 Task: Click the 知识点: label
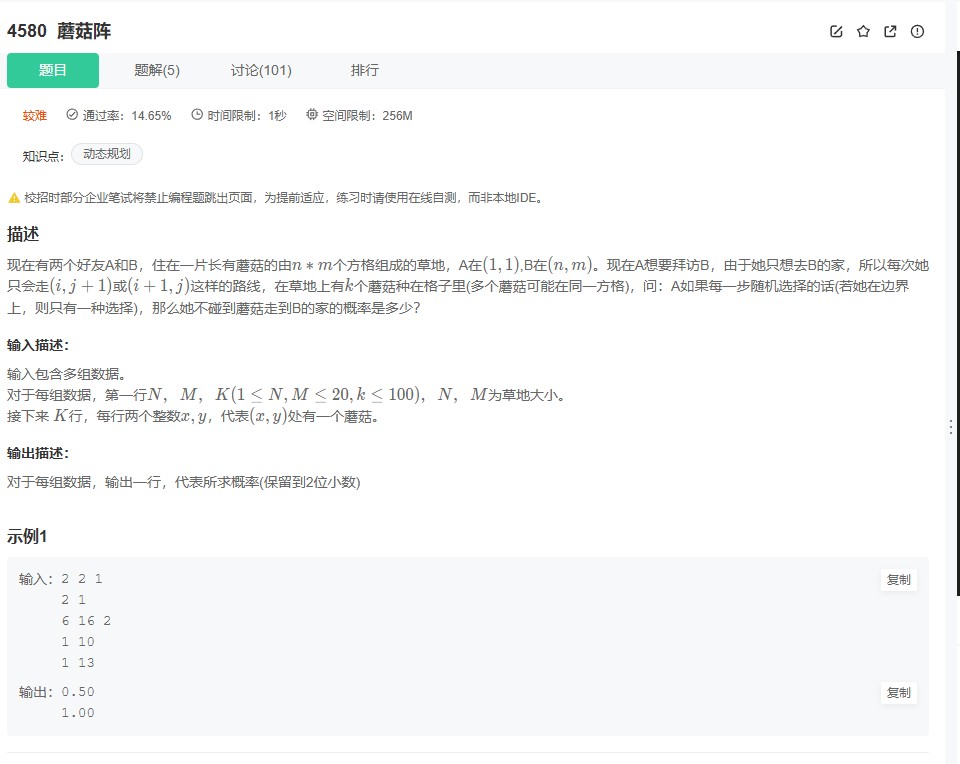click(x=43, y=156)
